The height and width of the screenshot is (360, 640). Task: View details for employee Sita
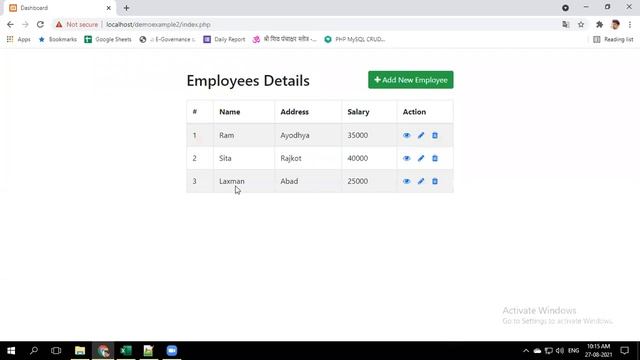[407, 158]
